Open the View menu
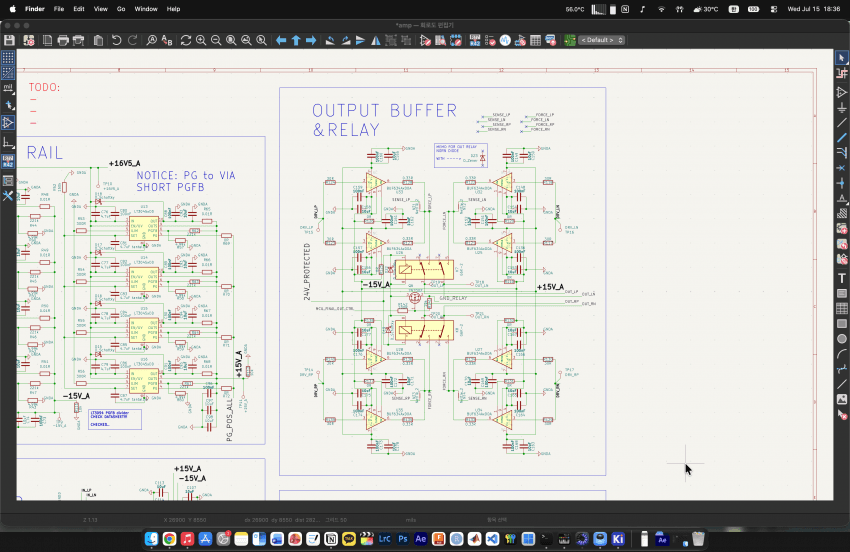 click(x=100, y=9)
